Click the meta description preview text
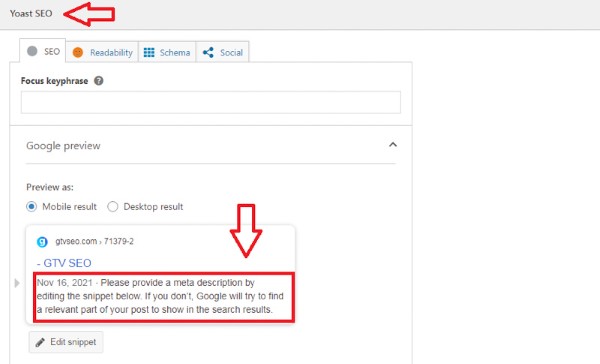The width and height of the screenshot is (600, 364). 160,296
